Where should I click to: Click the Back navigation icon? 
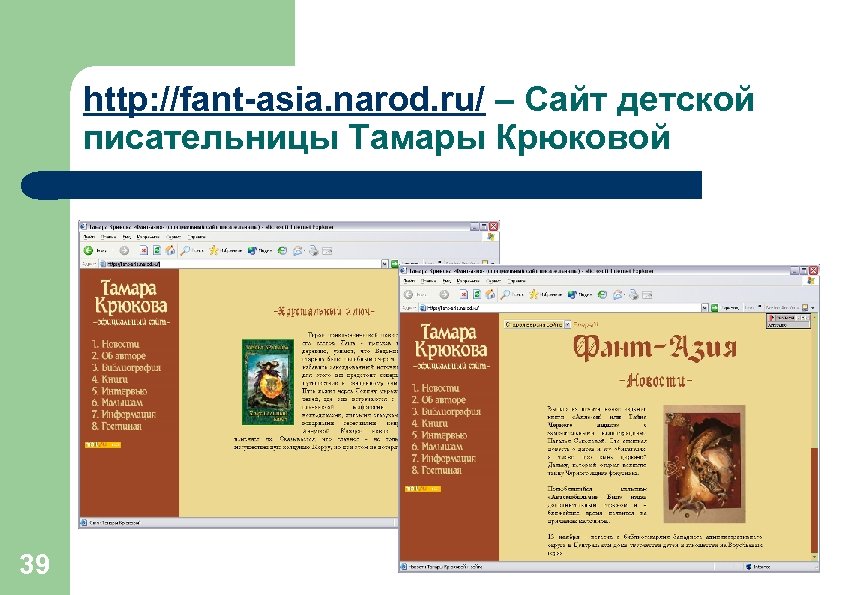pyautogui.click(x=406, y=293)
